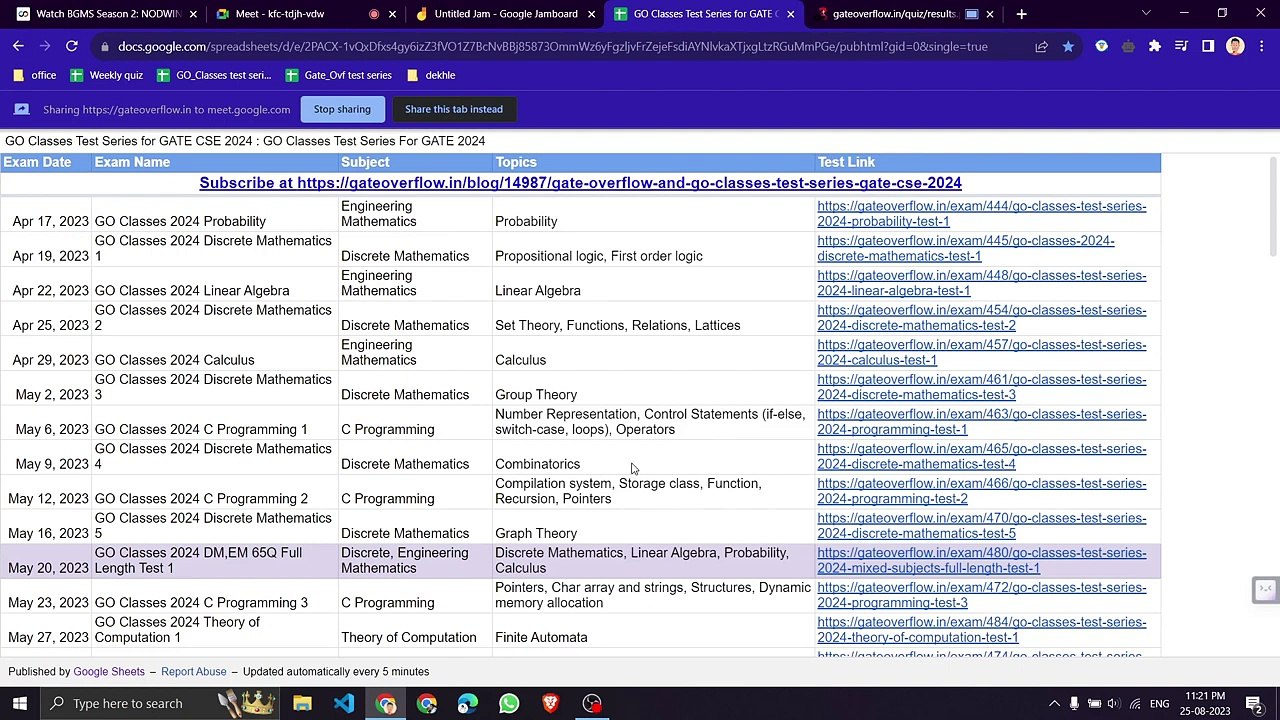Open the tab search dropdown arrow

point(1146,14)
